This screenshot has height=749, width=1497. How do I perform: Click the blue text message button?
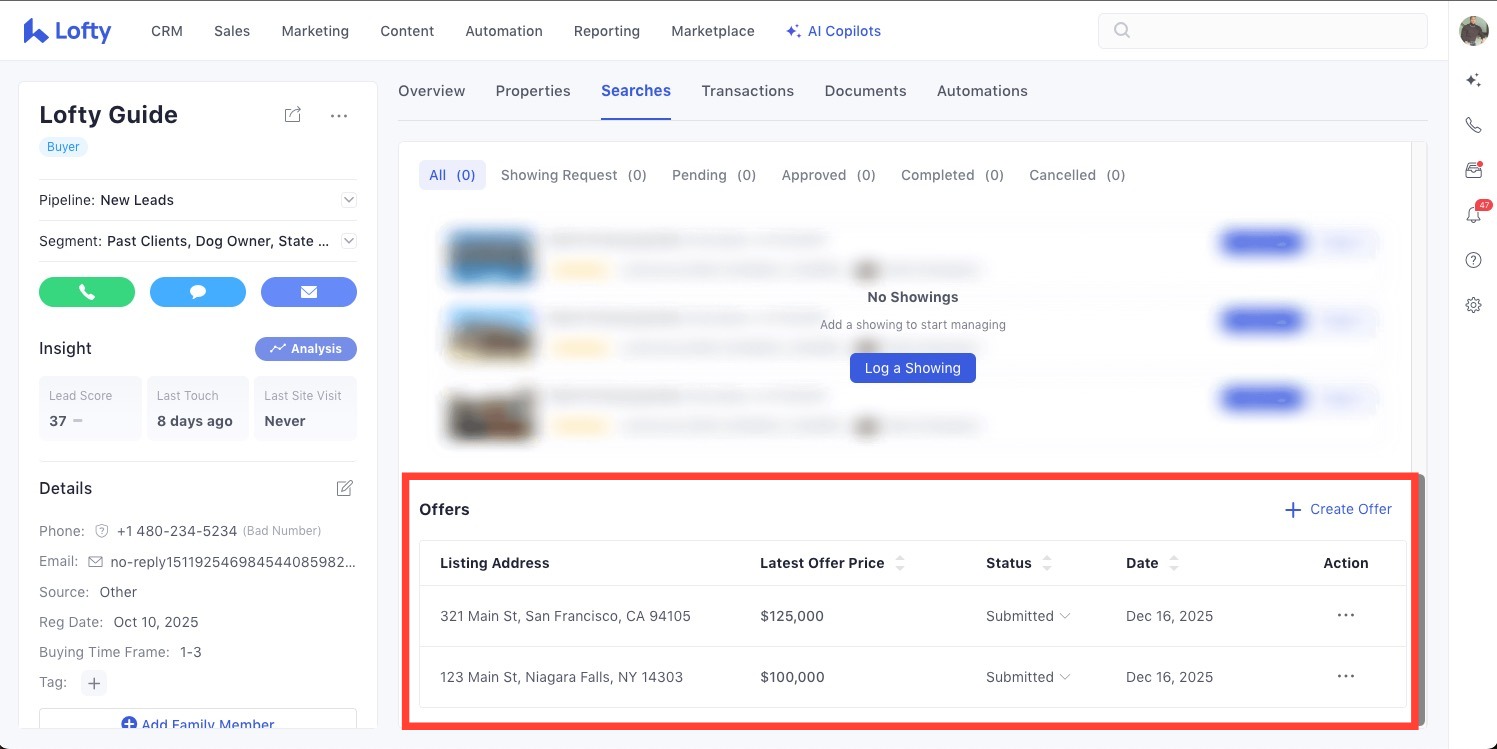pyautogui.click(x=198, y=292)
